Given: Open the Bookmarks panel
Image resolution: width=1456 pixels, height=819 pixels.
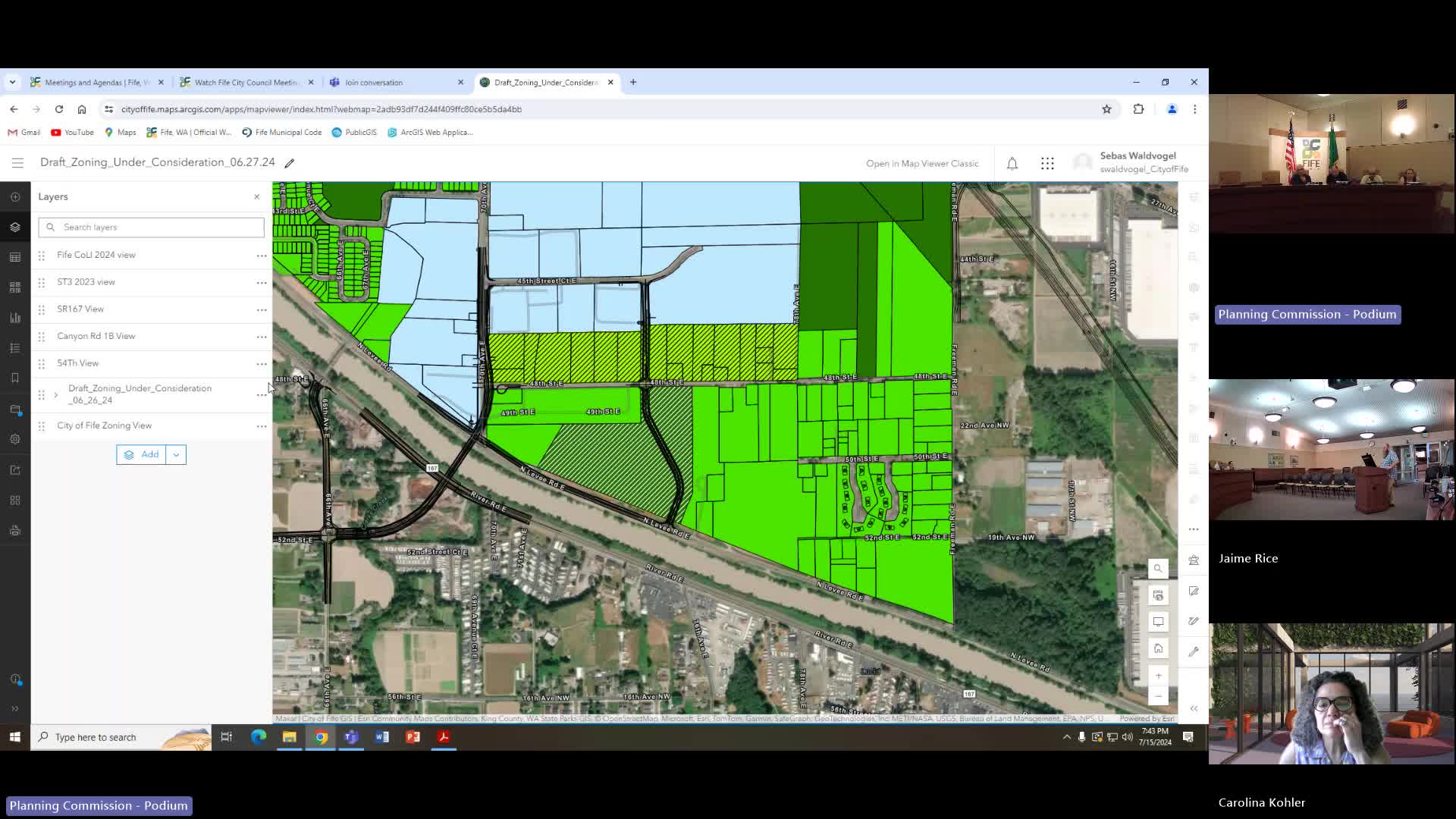Looking at the screenshot, I should click(15, 378).
